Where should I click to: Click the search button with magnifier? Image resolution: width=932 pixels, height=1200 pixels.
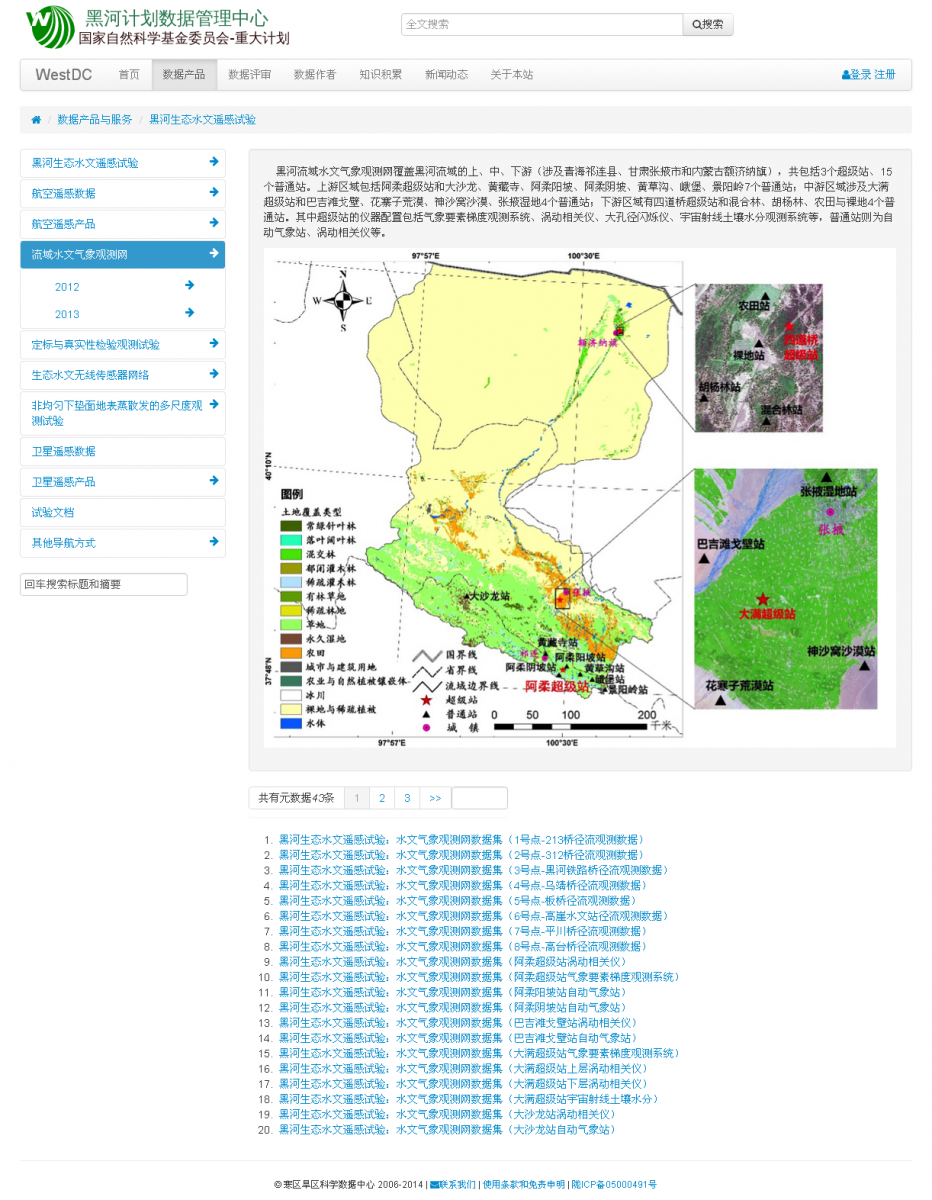(708, 25)
